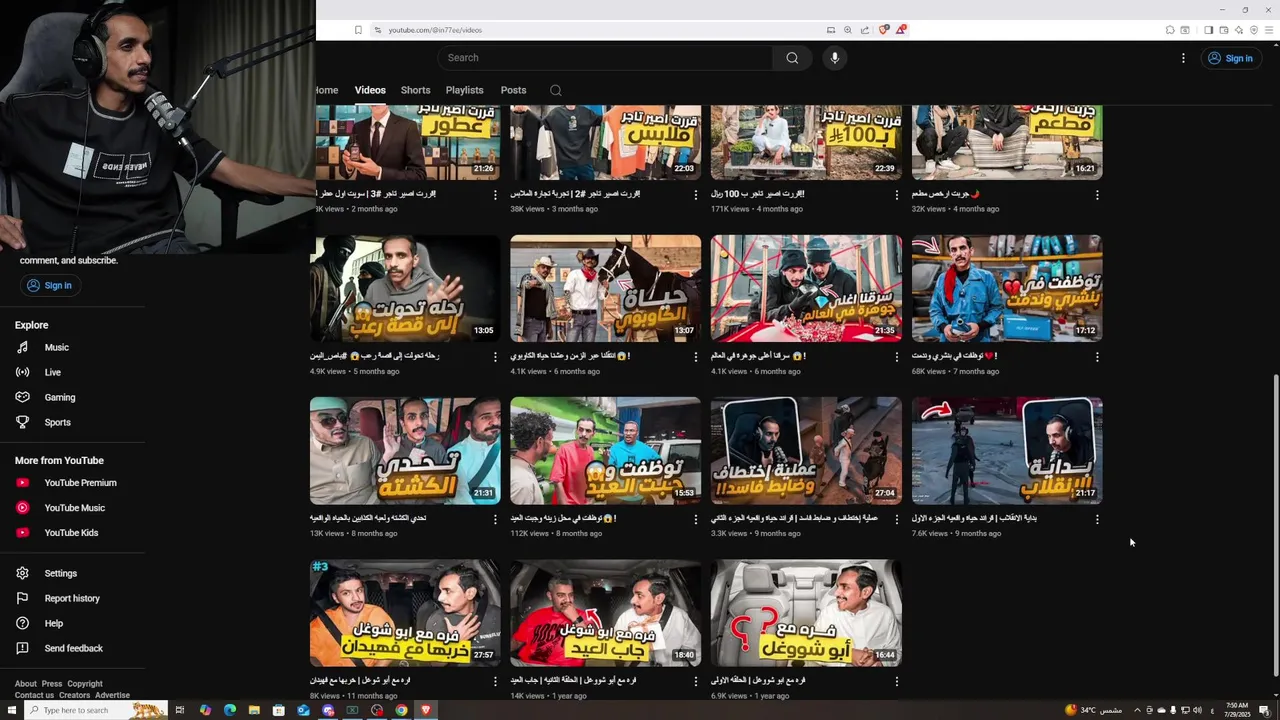
Task: Open more options for 27:04 kidnapping video
Action: tap(896, 519)
